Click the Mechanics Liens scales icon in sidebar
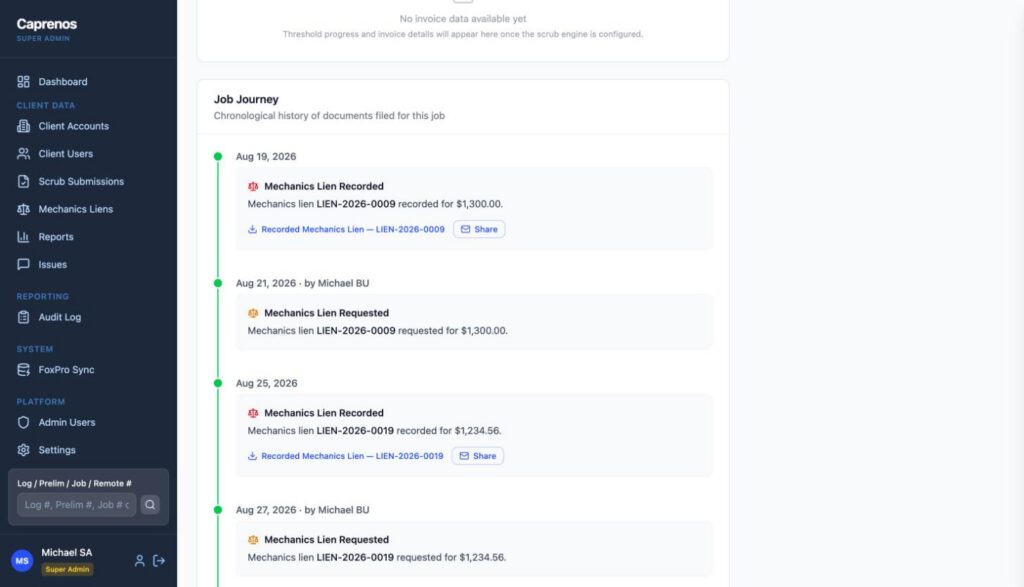1024x587 pixels. (x=24, y=209)
